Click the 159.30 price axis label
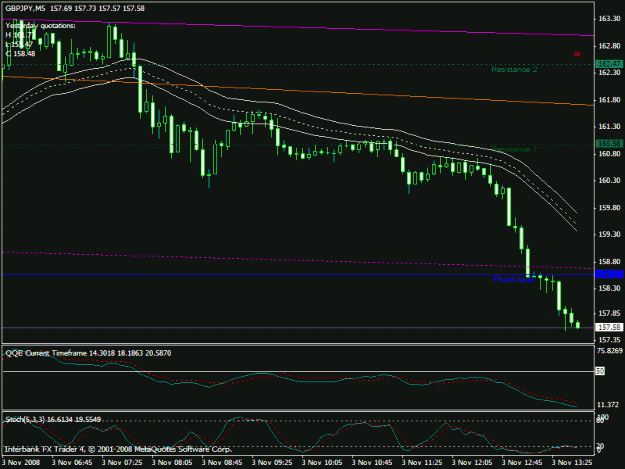 [609, 234]
